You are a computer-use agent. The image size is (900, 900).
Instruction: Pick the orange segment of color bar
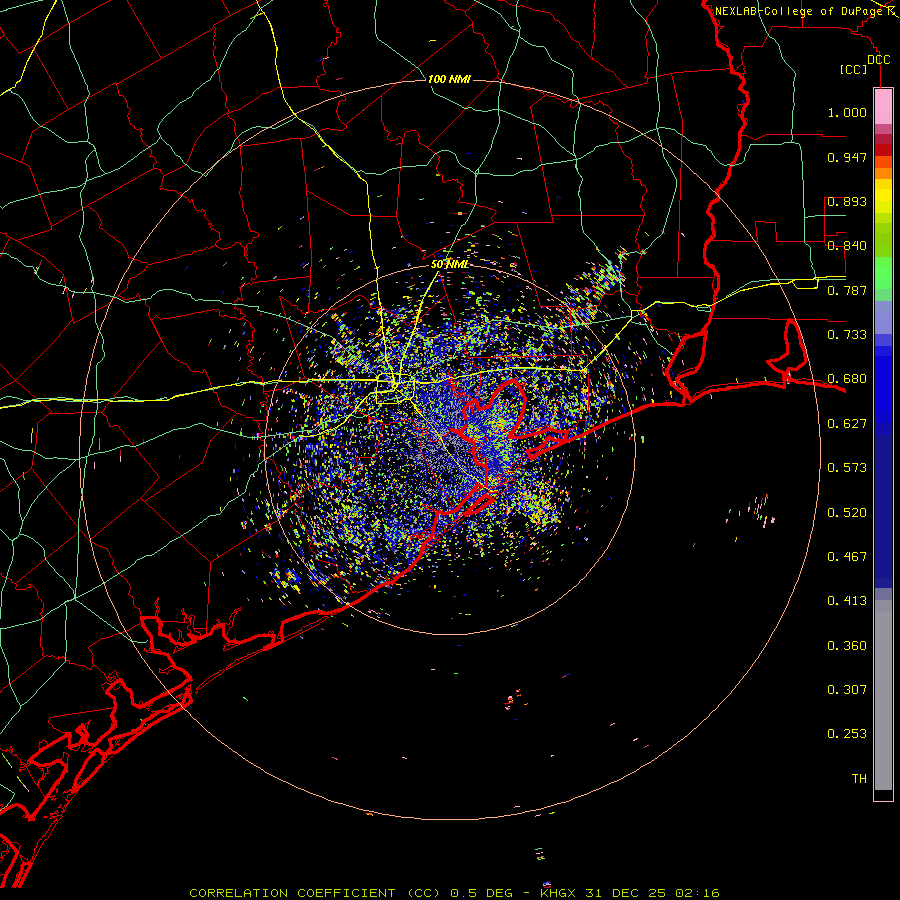click(x=883, y=173)
